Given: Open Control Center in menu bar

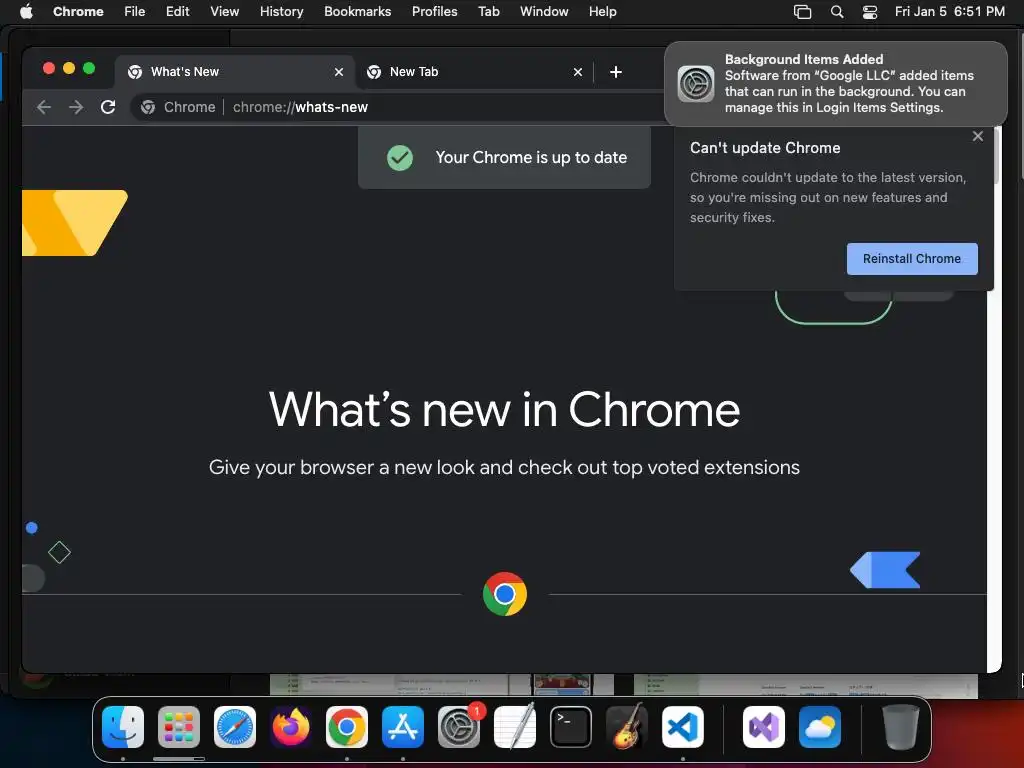Looking at the screenshot, I should click(x=870, y=12).
